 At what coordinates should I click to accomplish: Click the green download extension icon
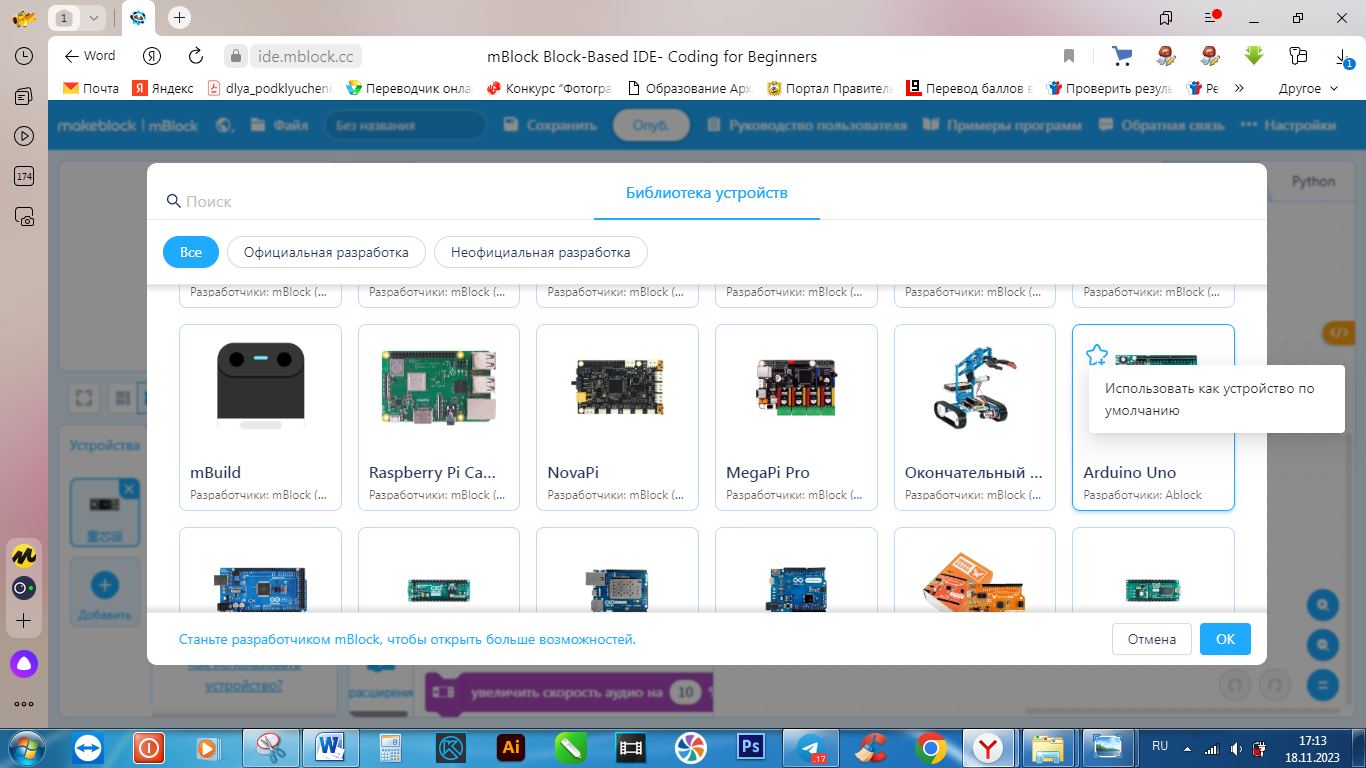(1254, 56)
